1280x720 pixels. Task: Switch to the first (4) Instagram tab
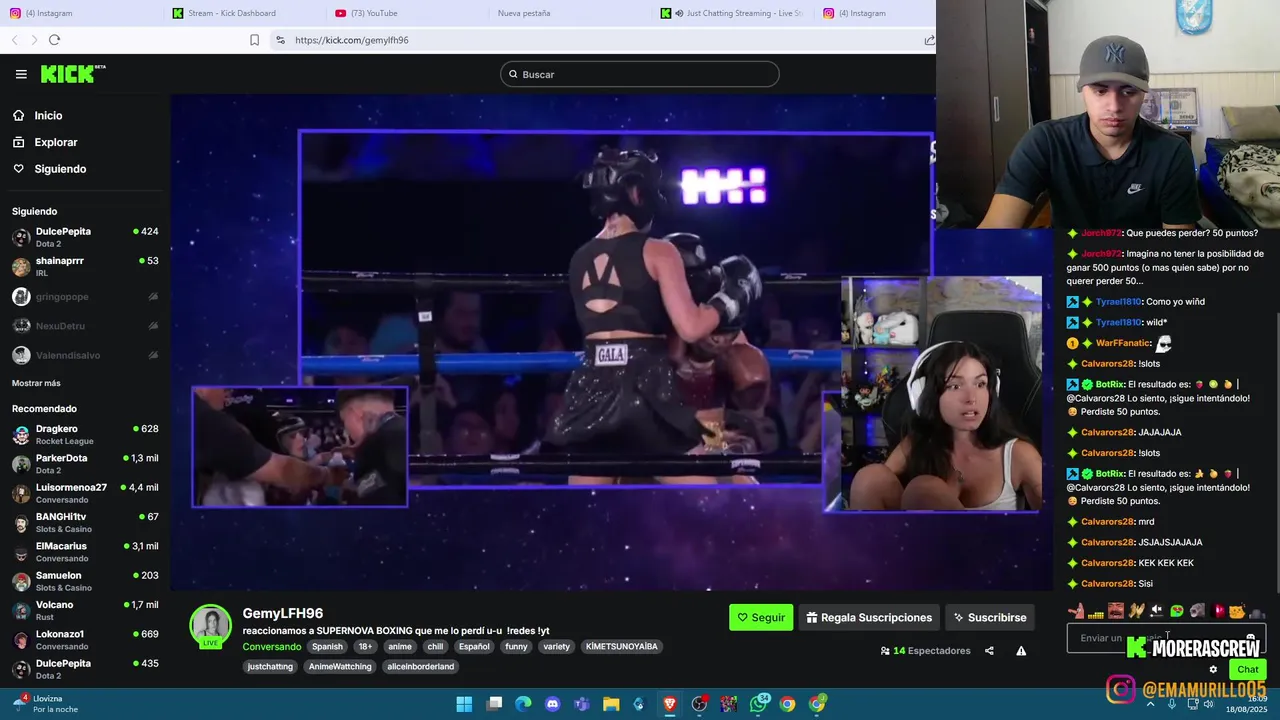pos(48,13)
